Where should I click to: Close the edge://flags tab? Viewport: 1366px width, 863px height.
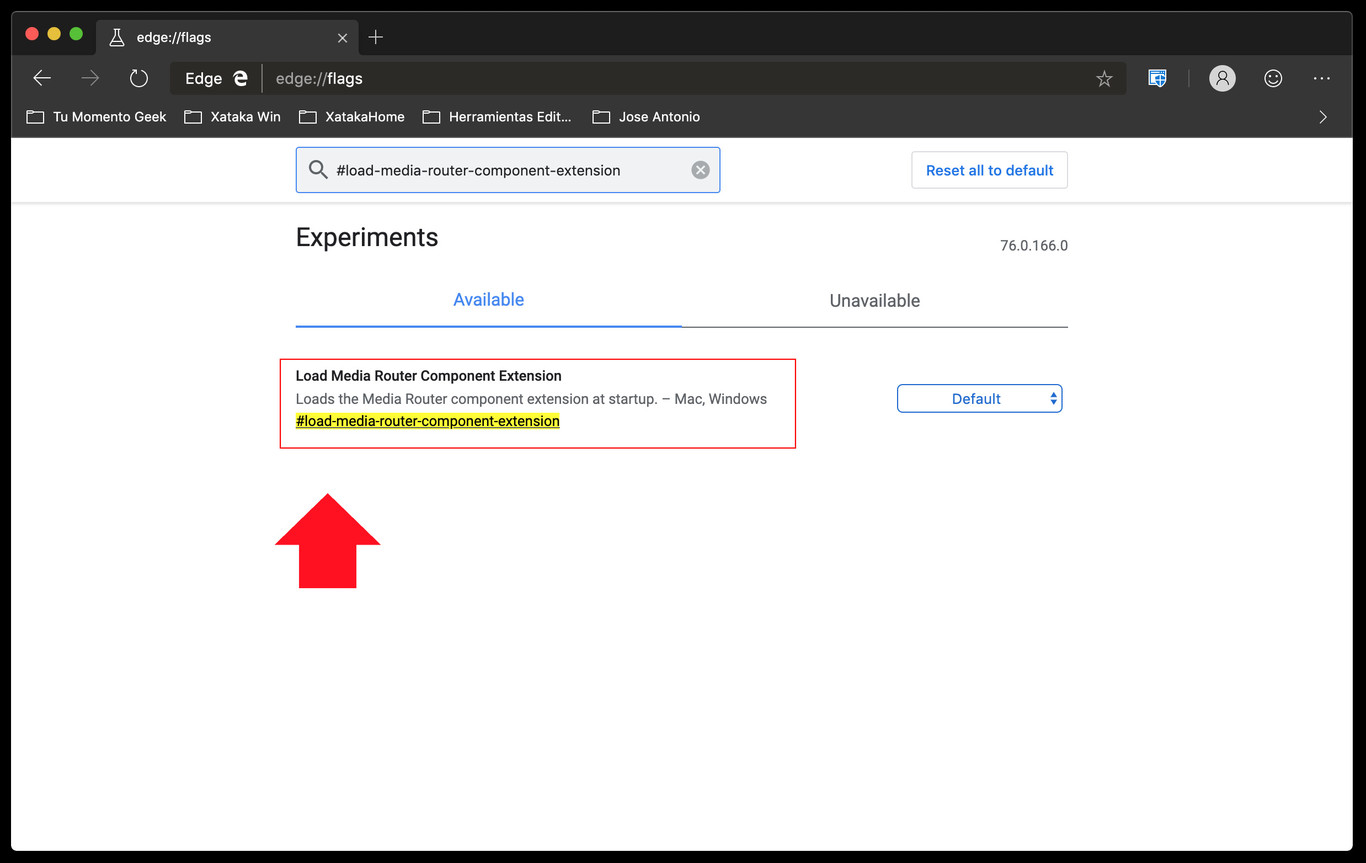click(343, 38)
